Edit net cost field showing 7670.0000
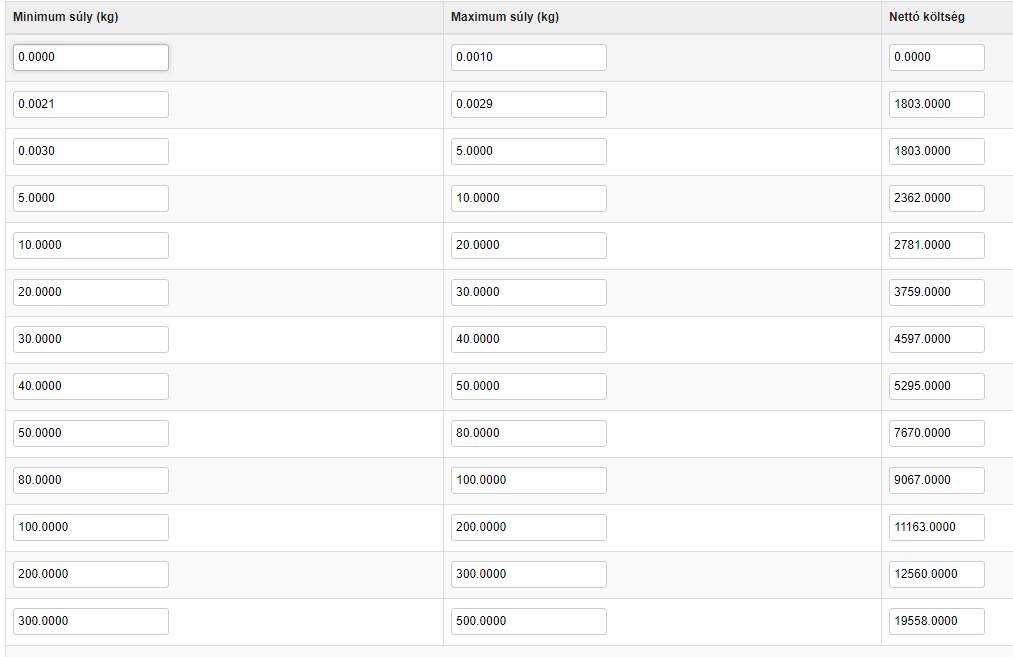Viewport: 1013px width, 657px height. (x=936, y=433)
